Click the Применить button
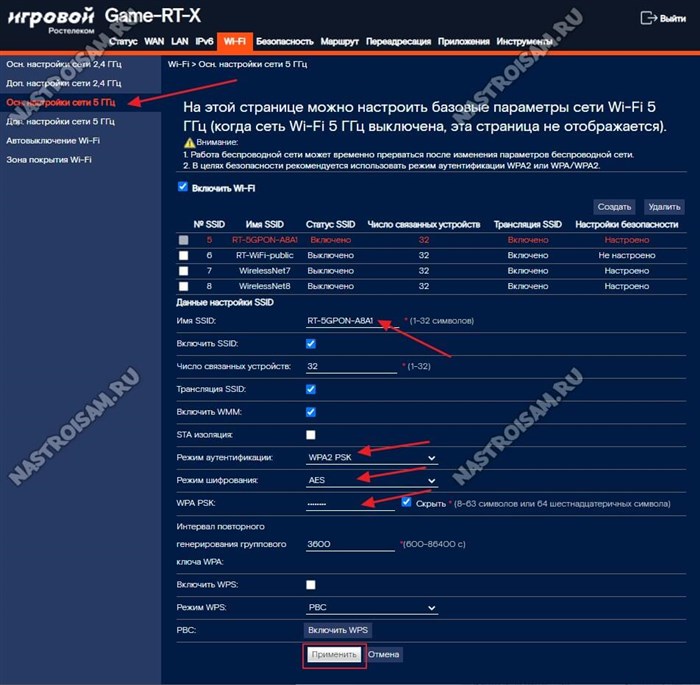The image size is (700, 685). 334,655
